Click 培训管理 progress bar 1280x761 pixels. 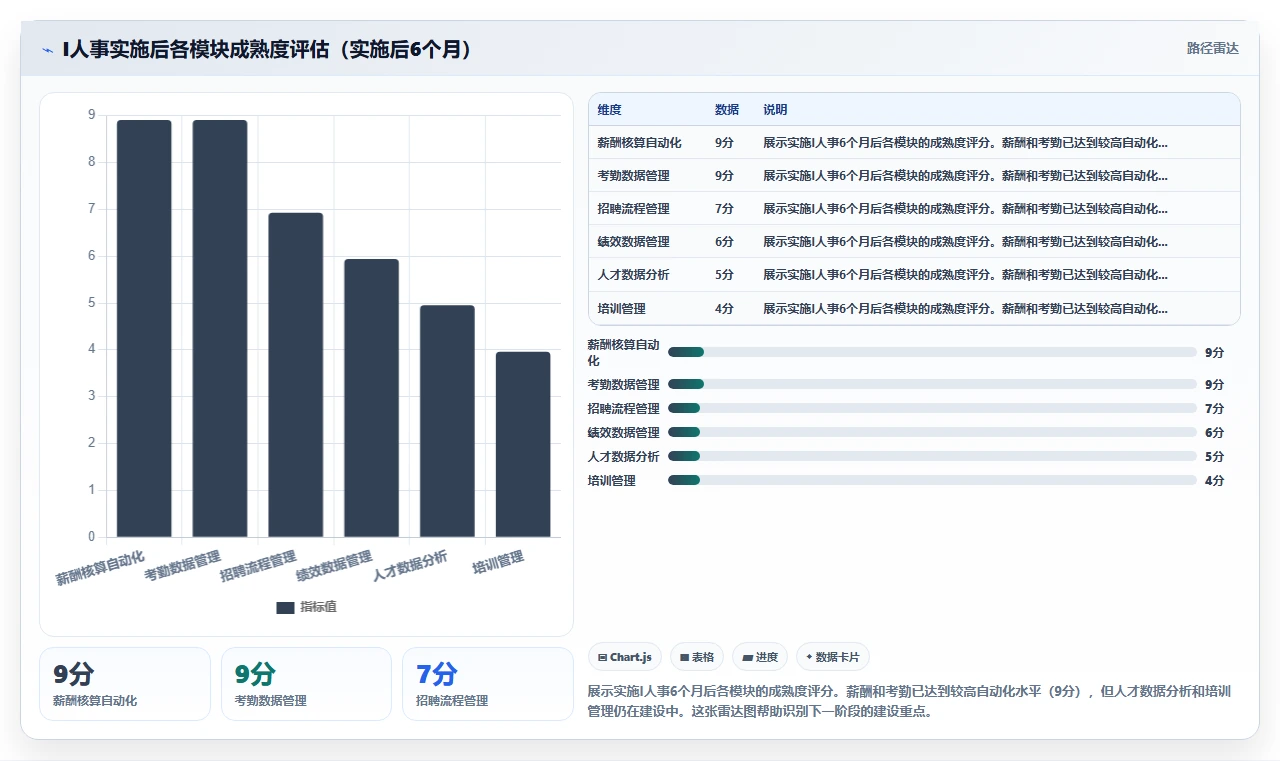click(932, 480)
